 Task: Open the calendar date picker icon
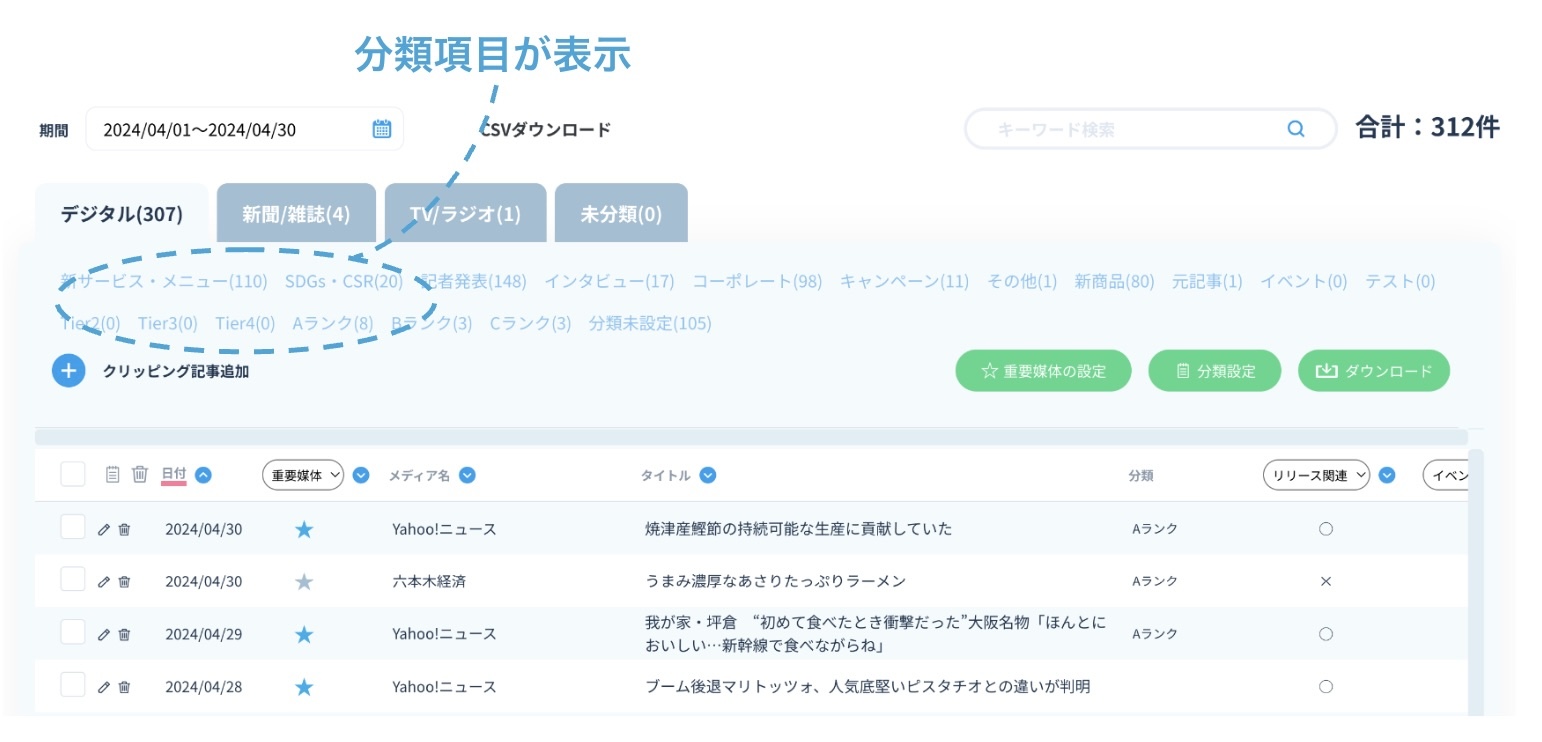(x=382, y=129)
